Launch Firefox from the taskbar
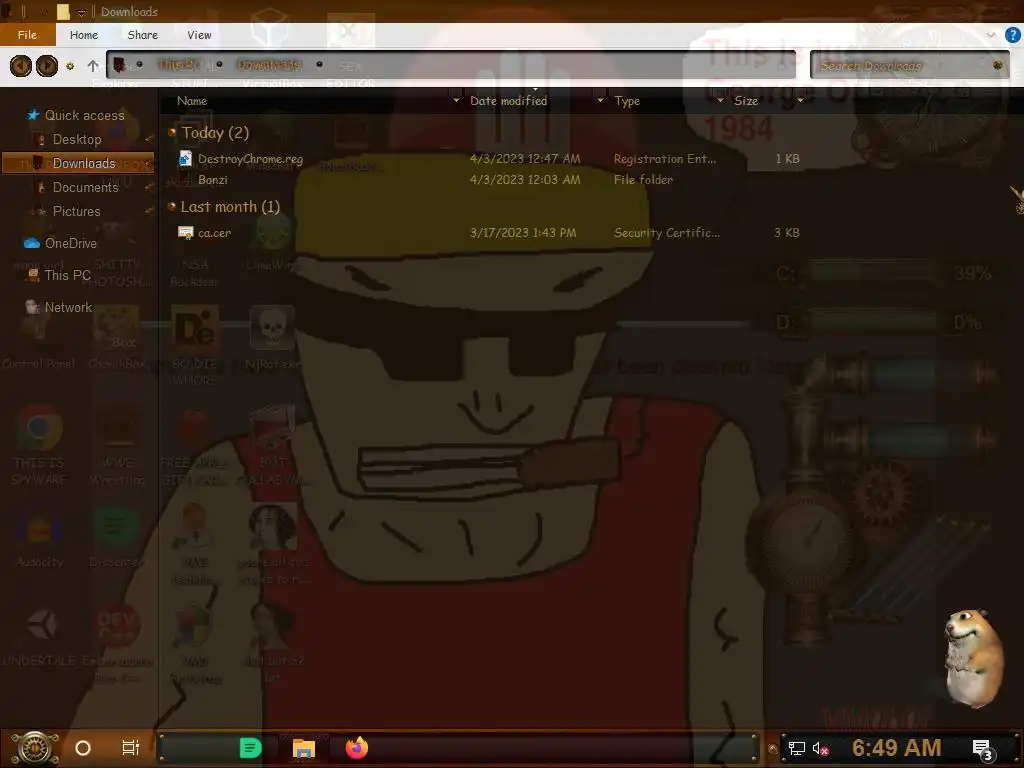 (357, 748)
